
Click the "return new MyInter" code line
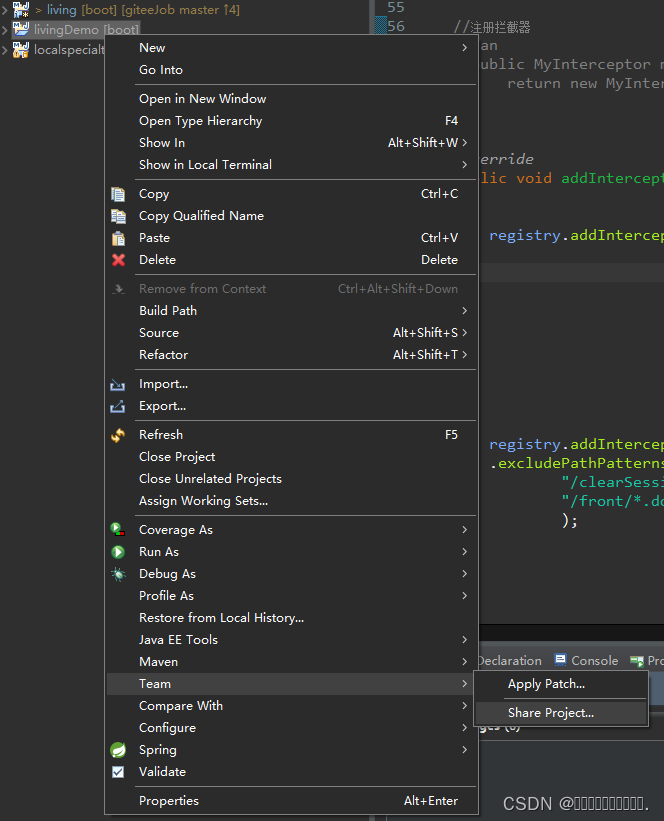click(x=585, y=84)
